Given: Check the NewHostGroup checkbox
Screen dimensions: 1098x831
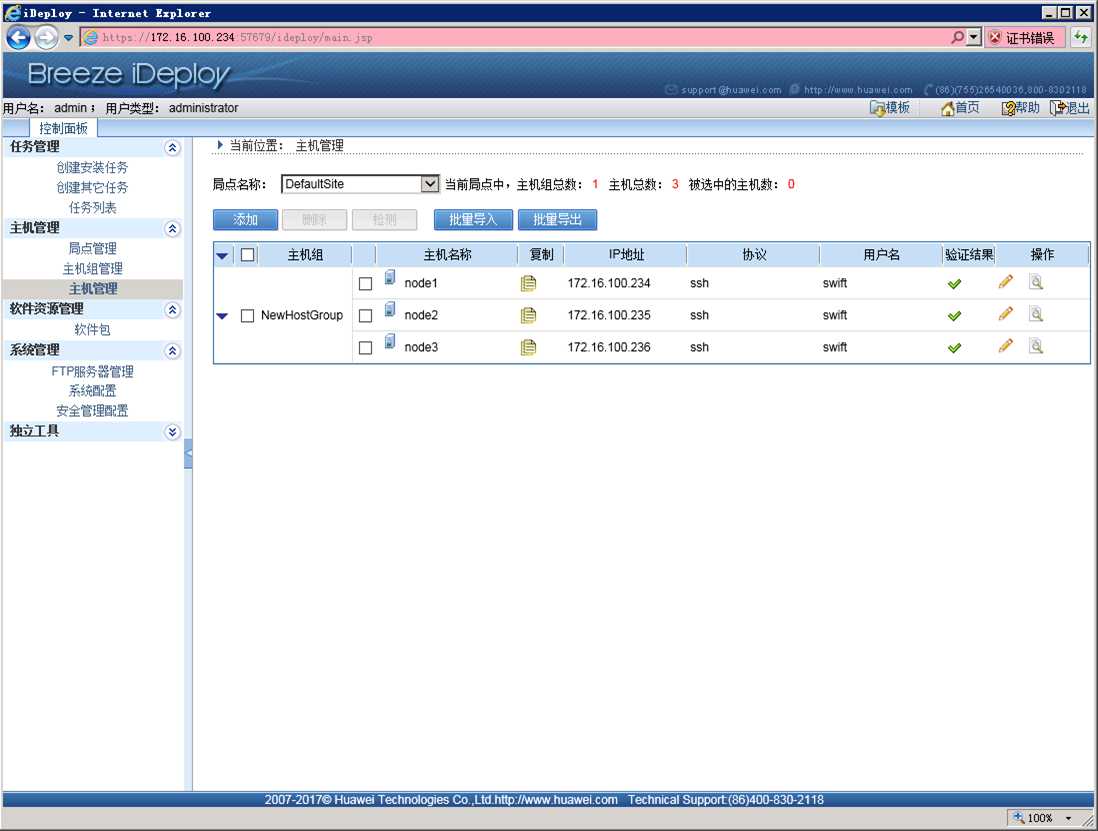Looking at the screenshot, I should 247,316.
